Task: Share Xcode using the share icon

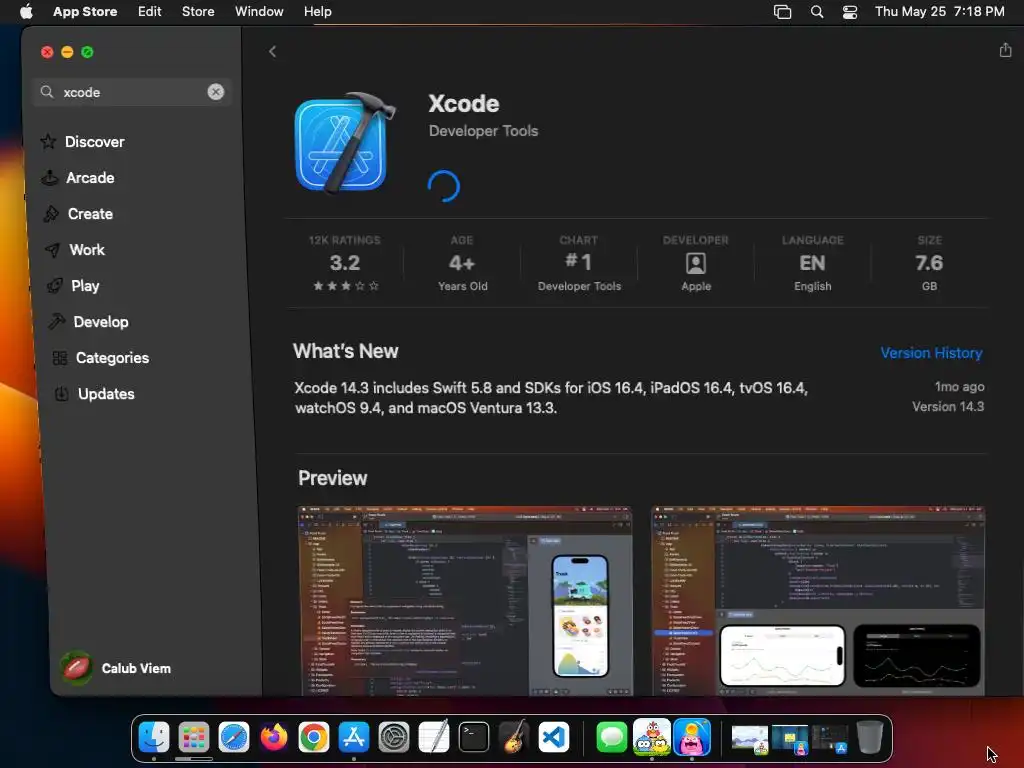Action: [1005, 50]
